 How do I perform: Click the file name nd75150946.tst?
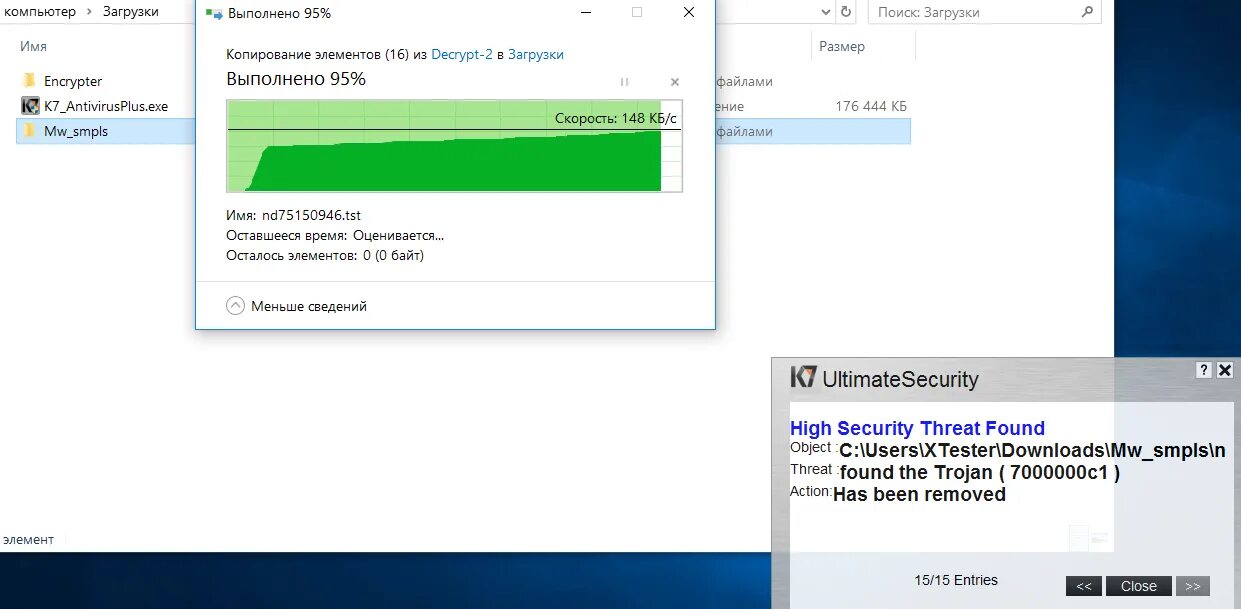(311, 215)
